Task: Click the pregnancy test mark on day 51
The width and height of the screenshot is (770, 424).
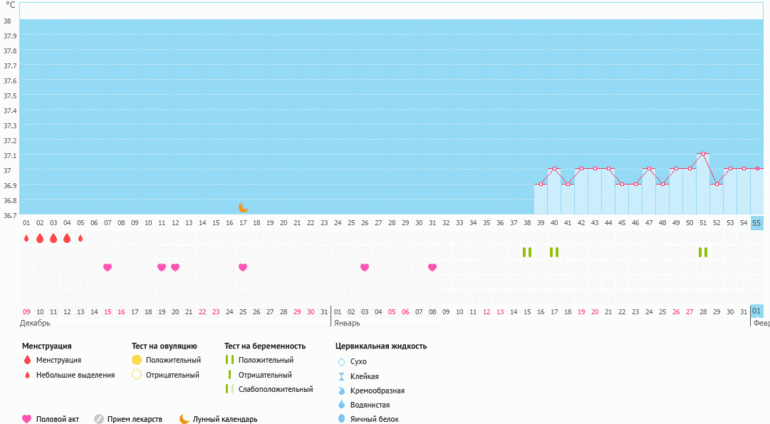Action: (x=703, y=252)
